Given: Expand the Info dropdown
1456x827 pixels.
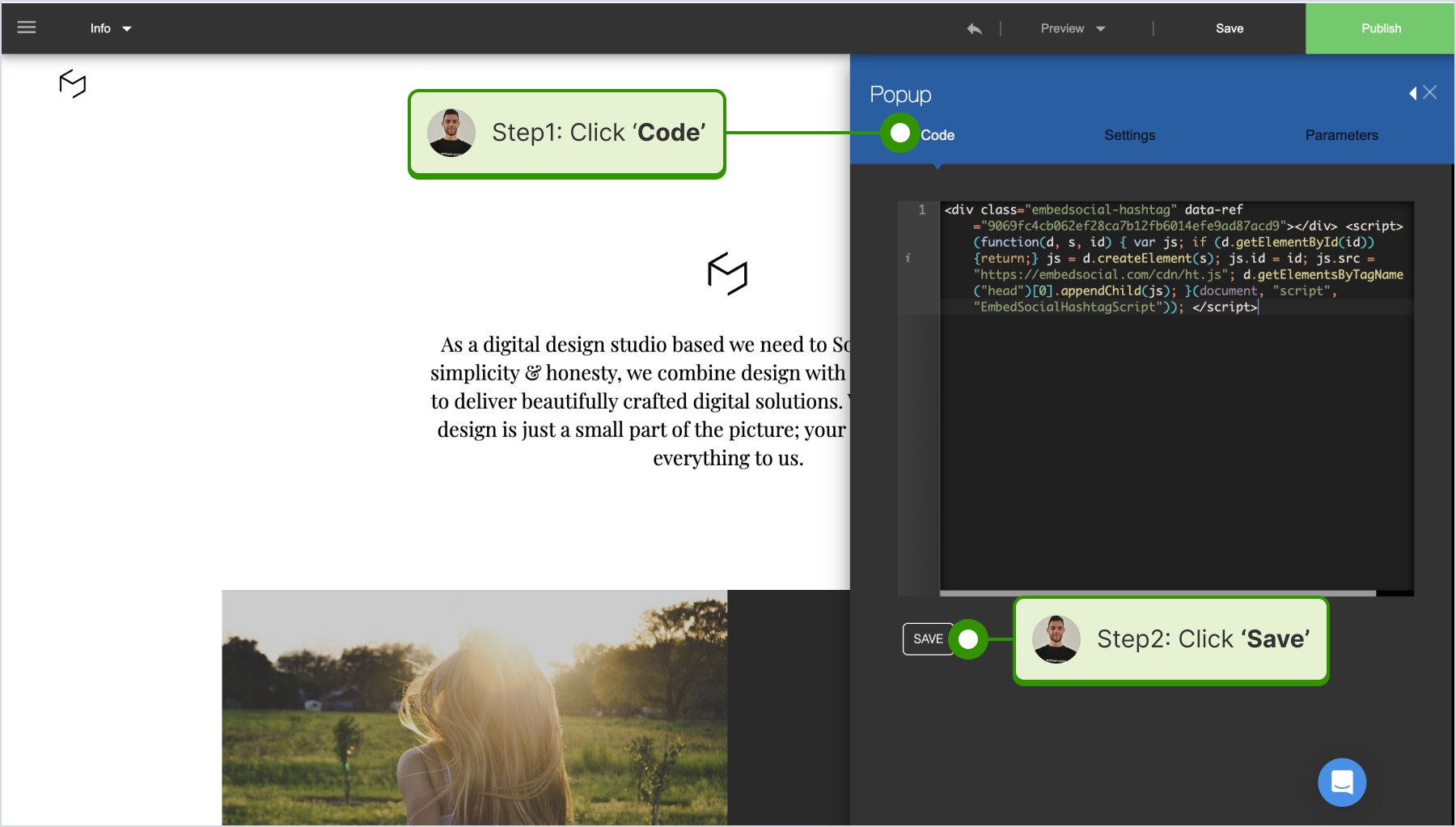Looking at the screenshot, I should pyautogui.click(x=111, y=28).
